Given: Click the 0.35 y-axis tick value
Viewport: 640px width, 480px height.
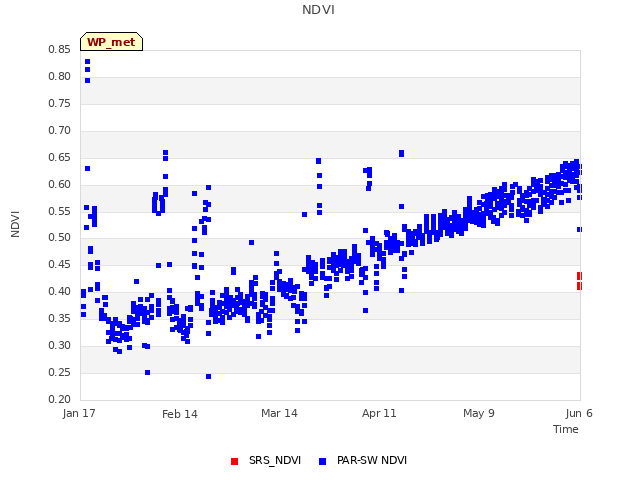Looking at the screenshot, I should [59, 318].
